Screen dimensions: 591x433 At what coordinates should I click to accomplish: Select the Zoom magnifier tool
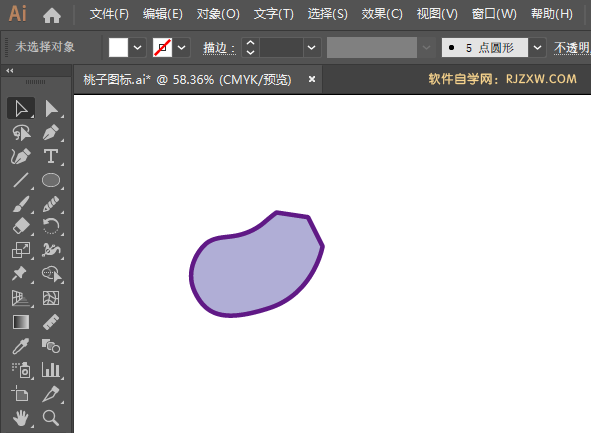click(x=51, y=418)
